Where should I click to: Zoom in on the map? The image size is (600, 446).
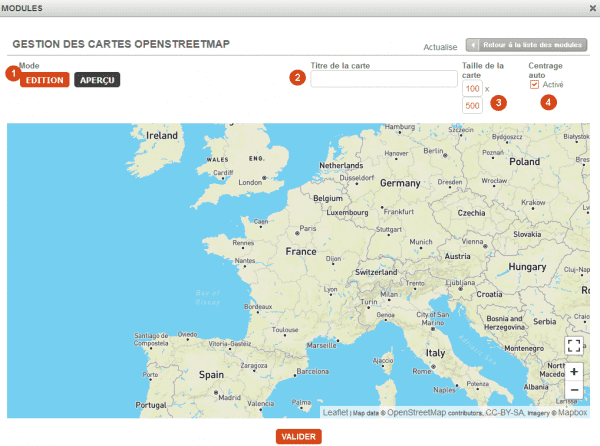(x=574, y=371)
